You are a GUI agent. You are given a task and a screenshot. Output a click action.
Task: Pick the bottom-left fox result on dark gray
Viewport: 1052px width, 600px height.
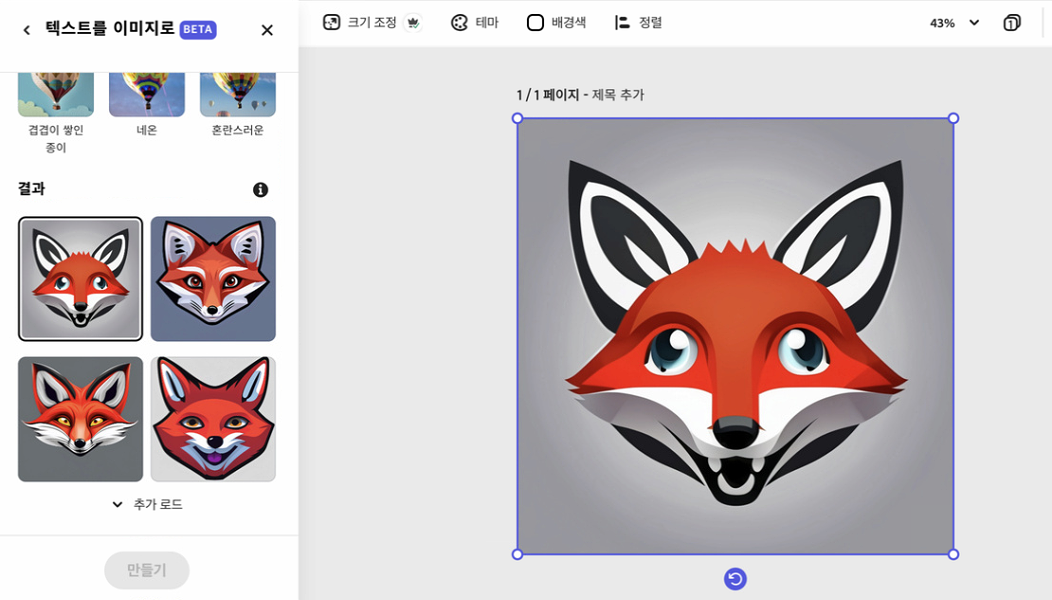pyautogui.click(x=80, y=419)
